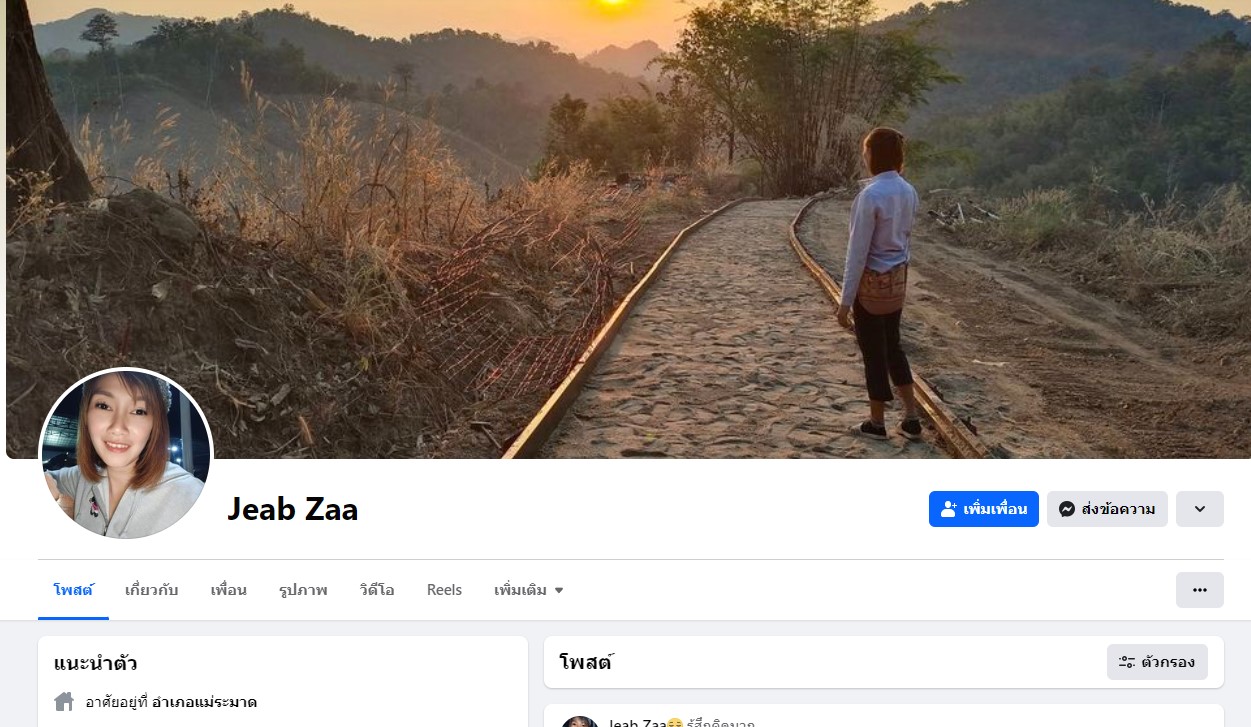Switch to the เกี่ยวกับ tab

151,590
